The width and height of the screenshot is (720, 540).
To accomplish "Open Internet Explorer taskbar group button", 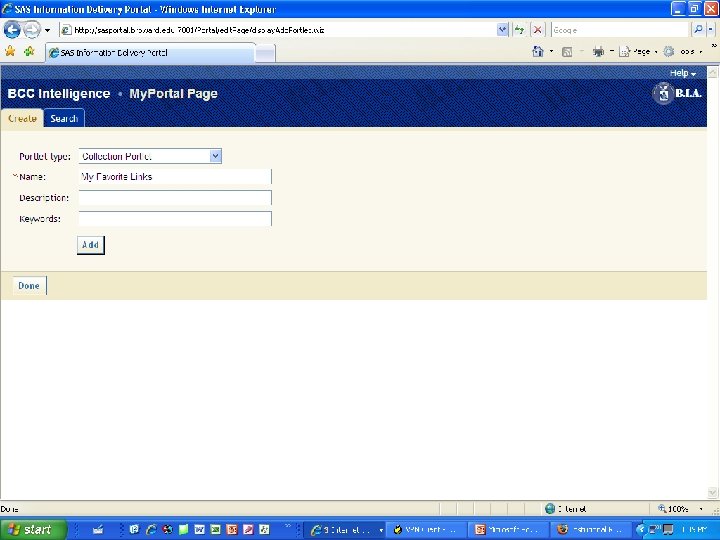I will tap(346, 530).
